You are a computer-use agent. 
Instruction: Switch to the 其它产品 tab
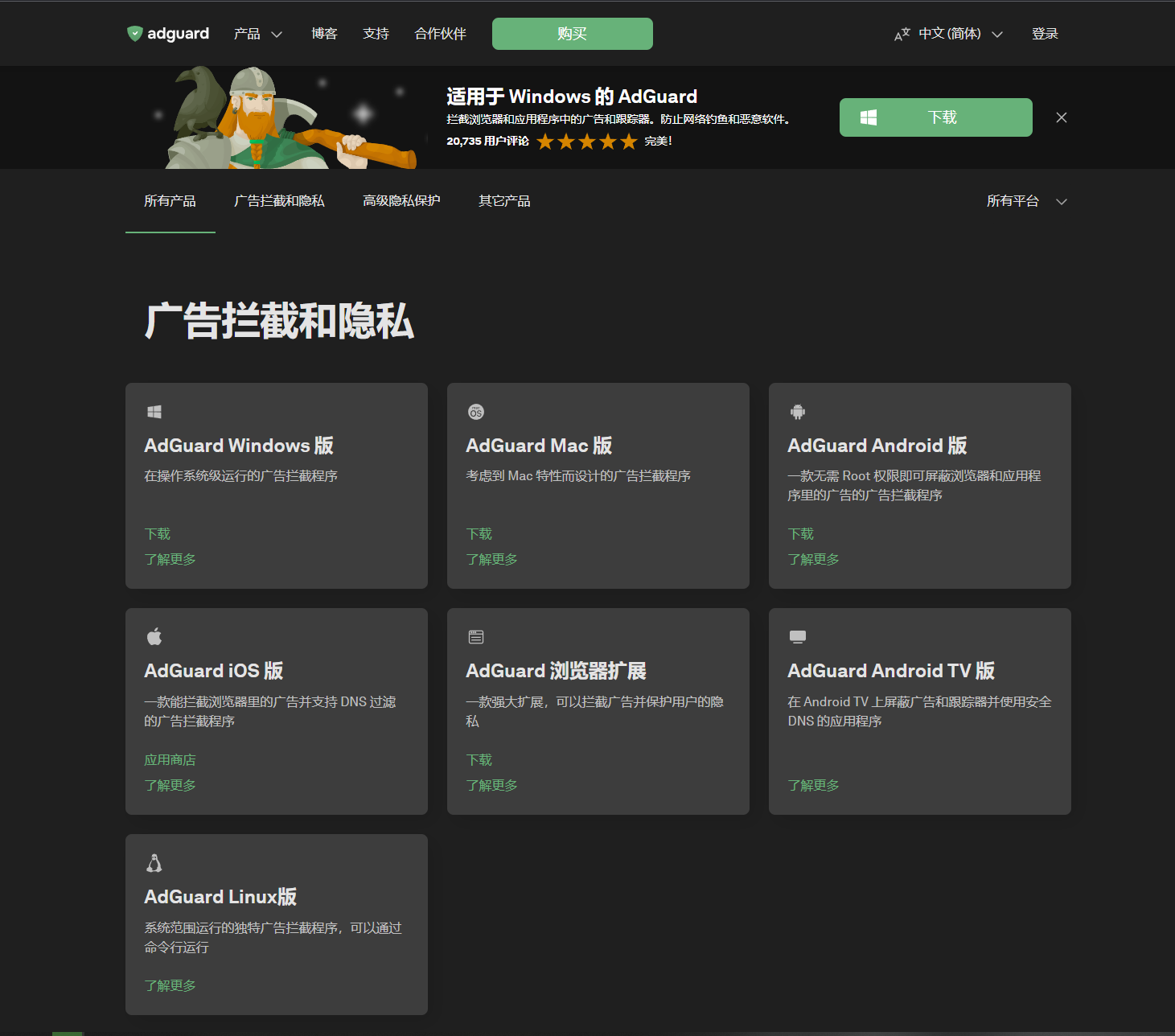pyautogui.click(x=504, y=201)
